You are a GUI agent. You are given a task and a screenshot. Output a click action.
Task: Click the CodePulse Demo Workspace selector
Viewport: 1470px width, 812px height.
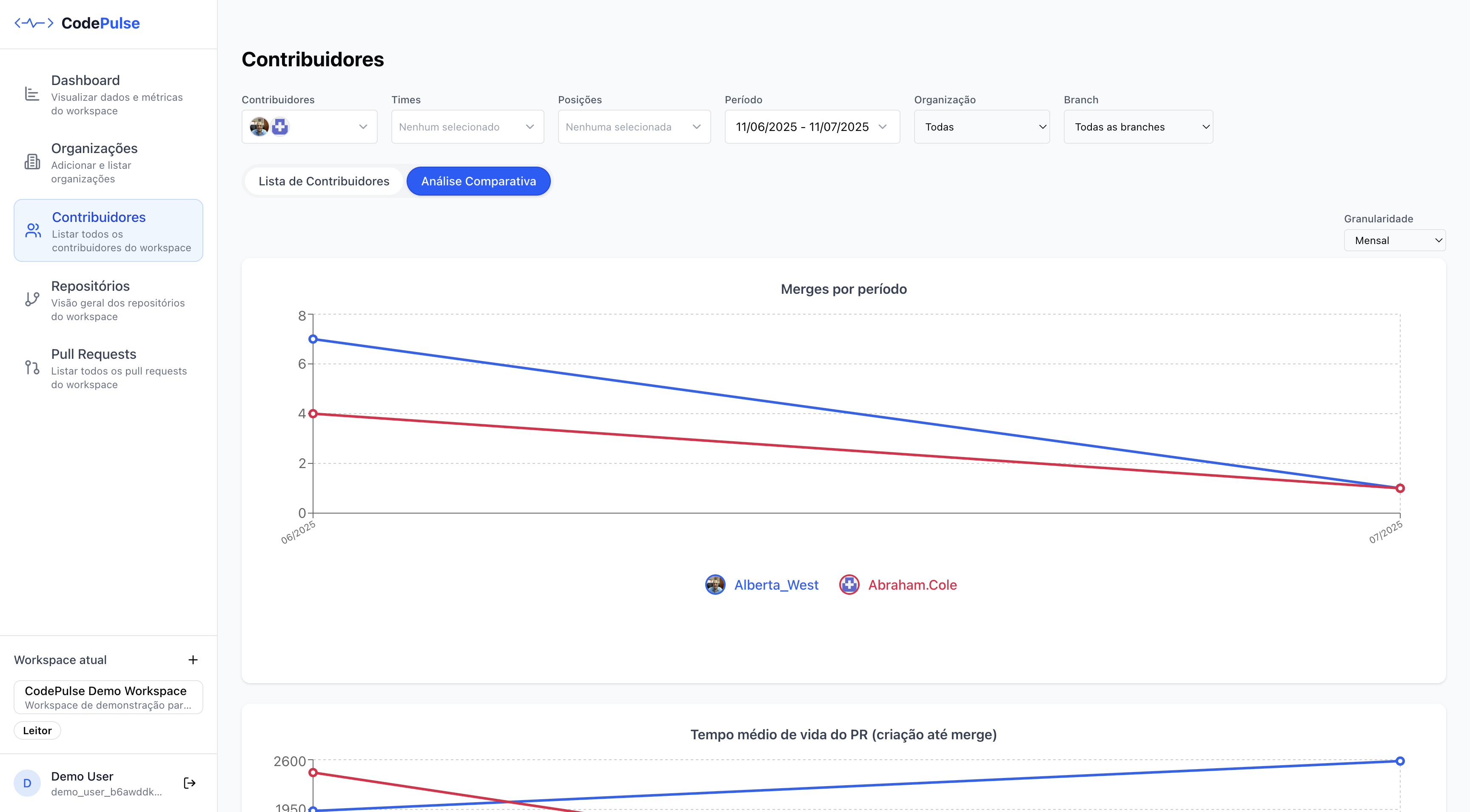(x=108, y=697)
